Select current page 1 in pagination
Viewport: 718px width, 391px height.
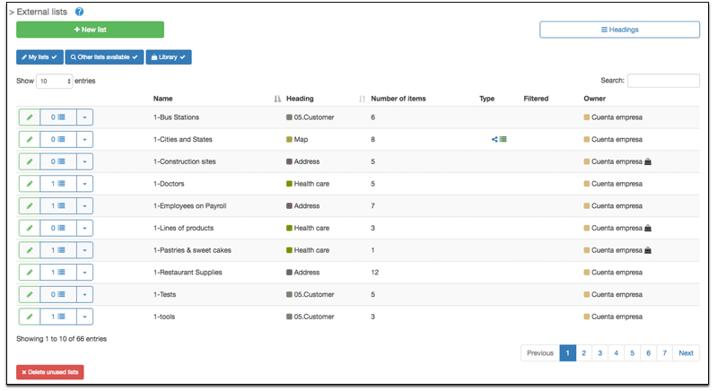[x=568, y=353]
